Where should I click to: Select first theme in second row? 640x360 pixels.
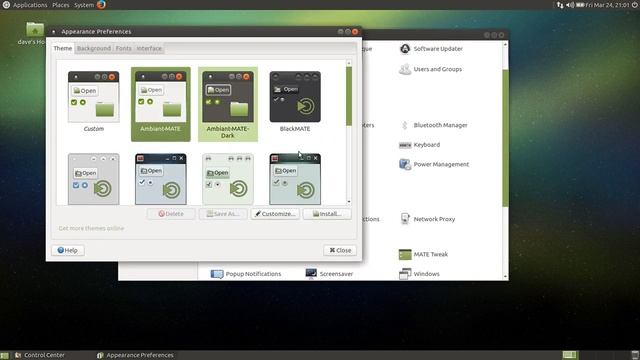93,179
